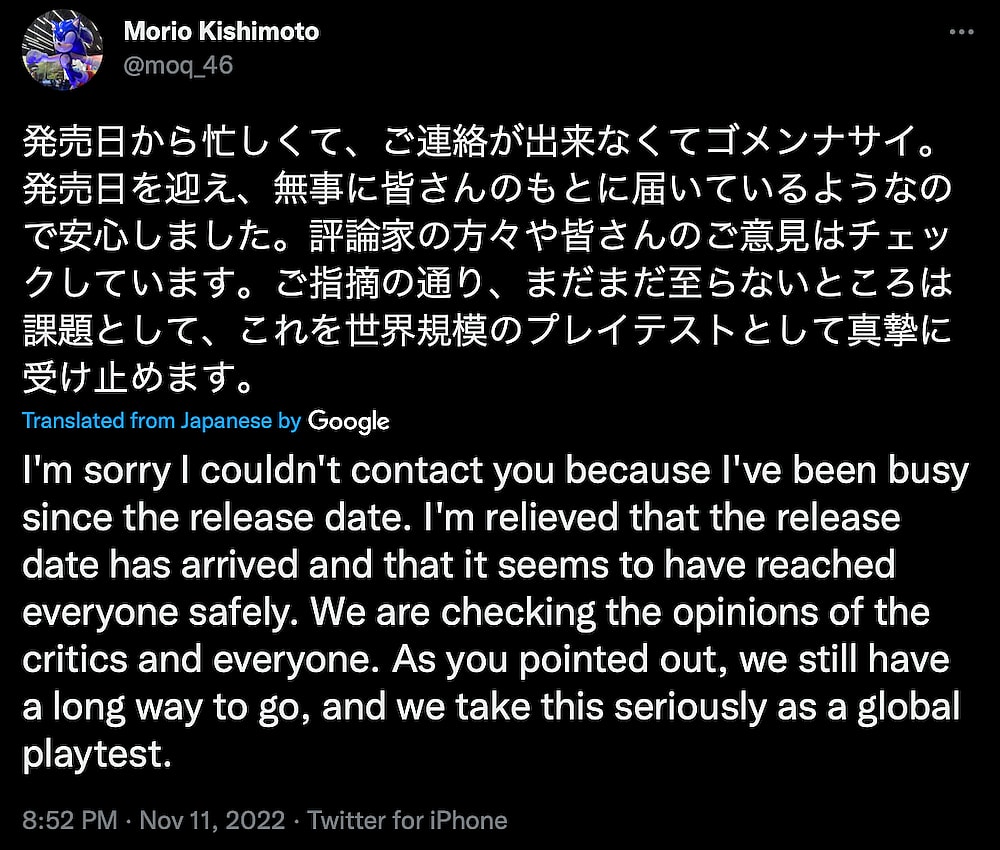
Task: Click the "Translated from Japanese by" link
Action: [161, 421]
